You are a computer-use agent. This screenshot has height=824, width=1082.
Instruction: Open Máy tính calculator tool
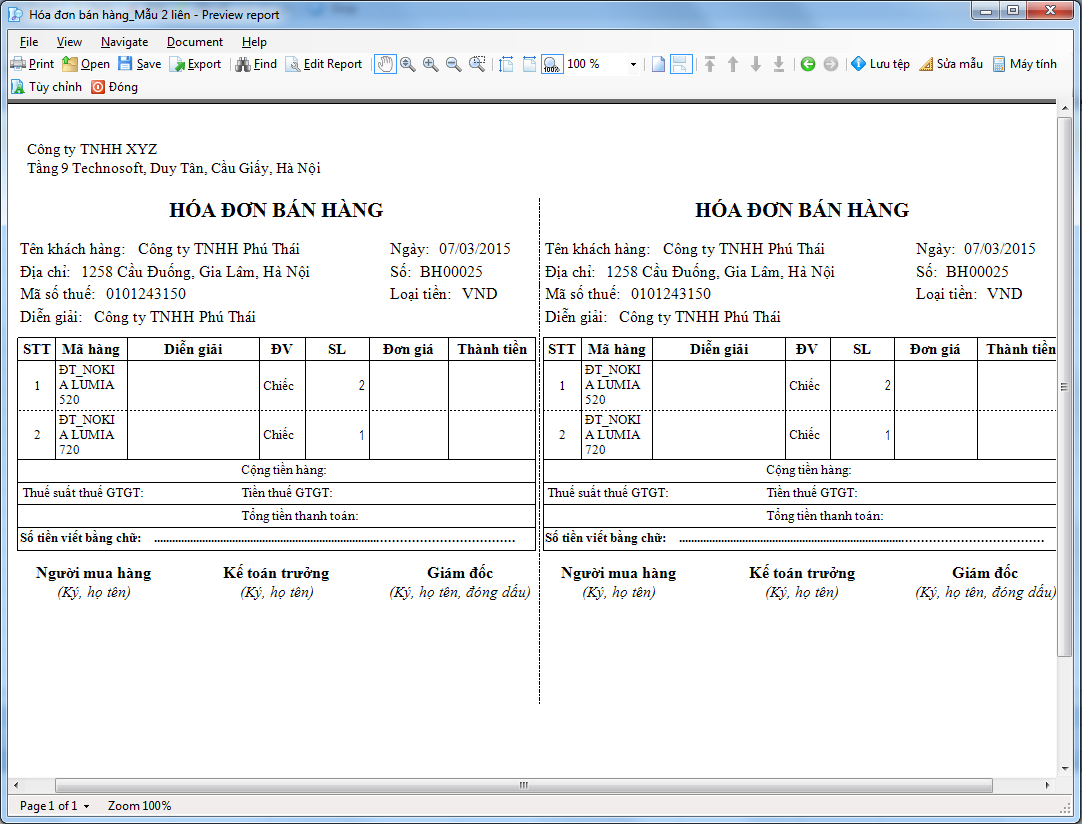pos(1024,64)
